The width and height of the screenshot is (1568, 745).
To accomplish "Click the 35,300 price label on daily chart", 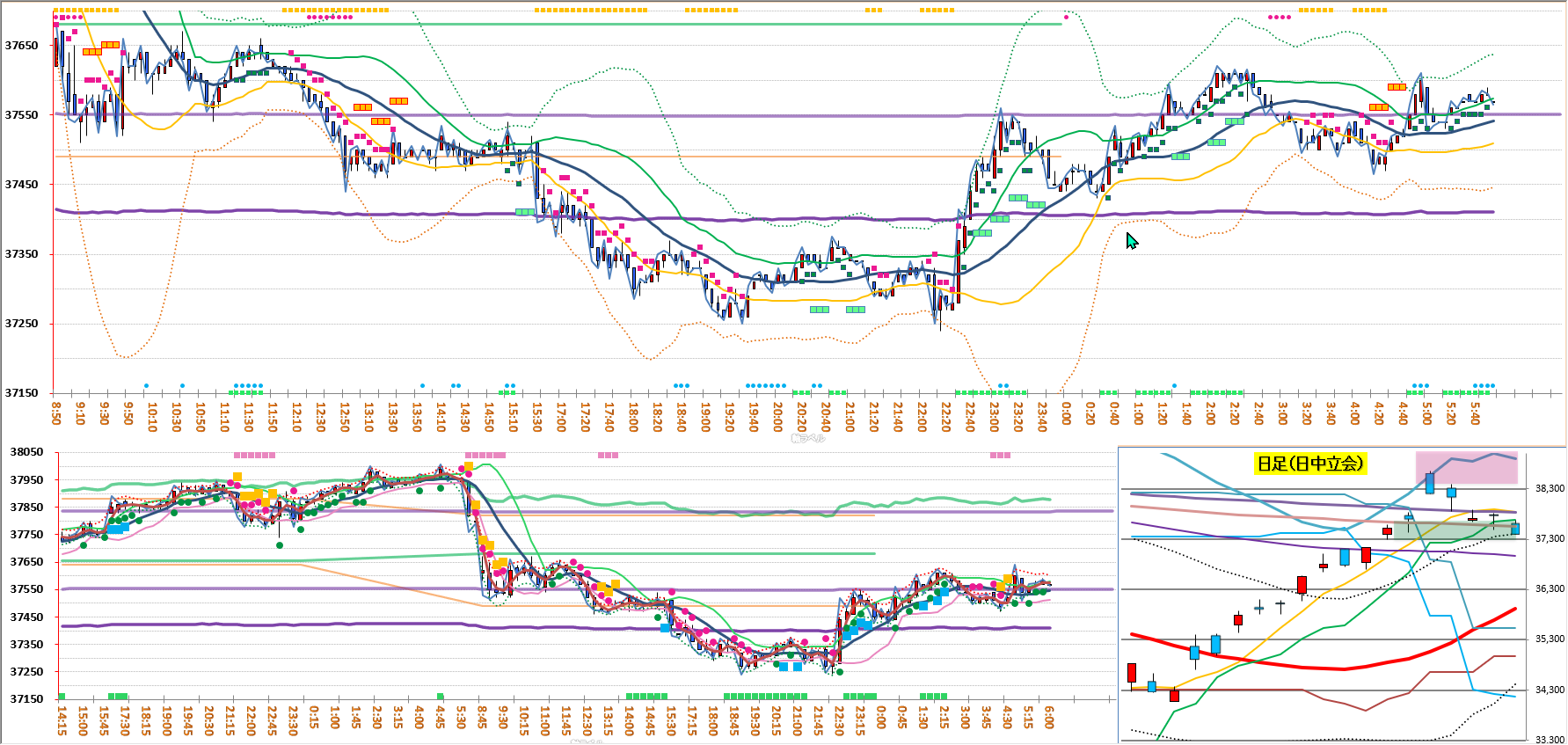I will pyautogui.click(x=1550, y=639).
